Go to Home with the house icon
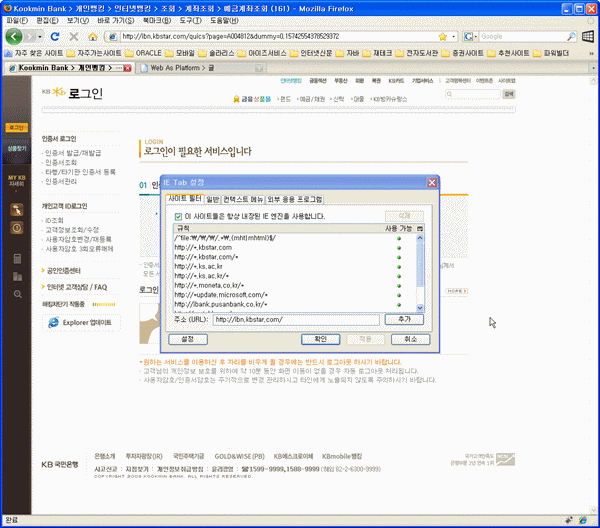Image resolution: width=600 pixels, height=528 pixels. point(93,36)
